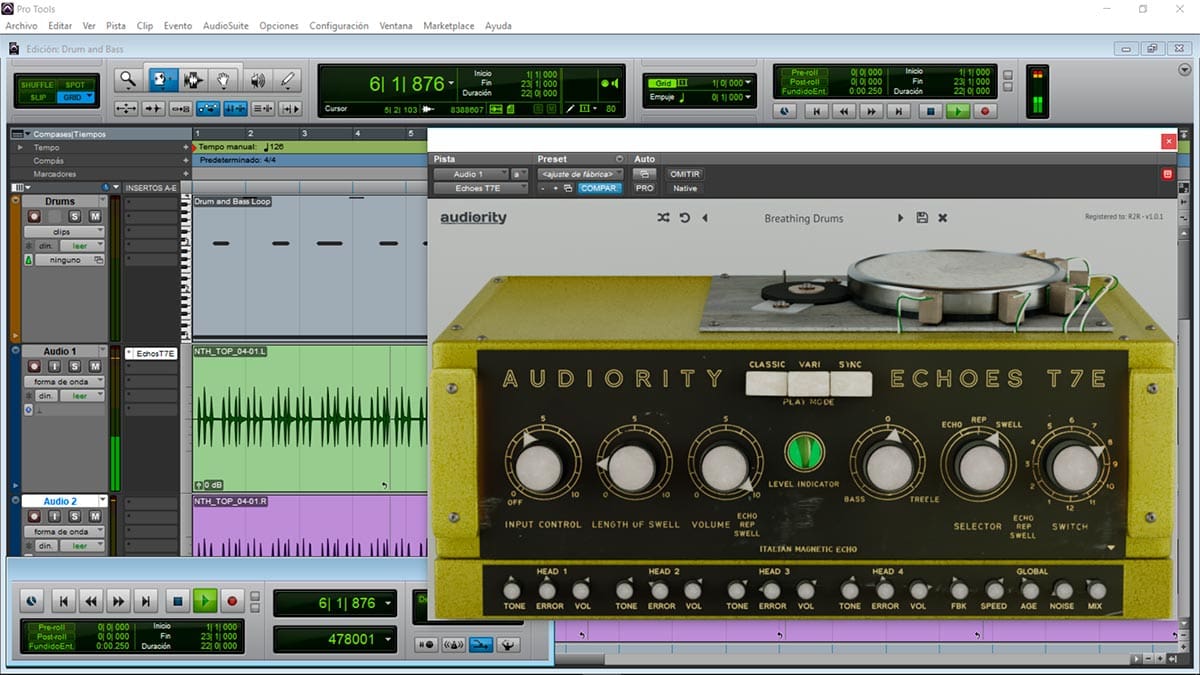Select the Grabber hand tool
Viewport: 1200px width, 675px height.
pyautogui.click(x=225, y=80)
